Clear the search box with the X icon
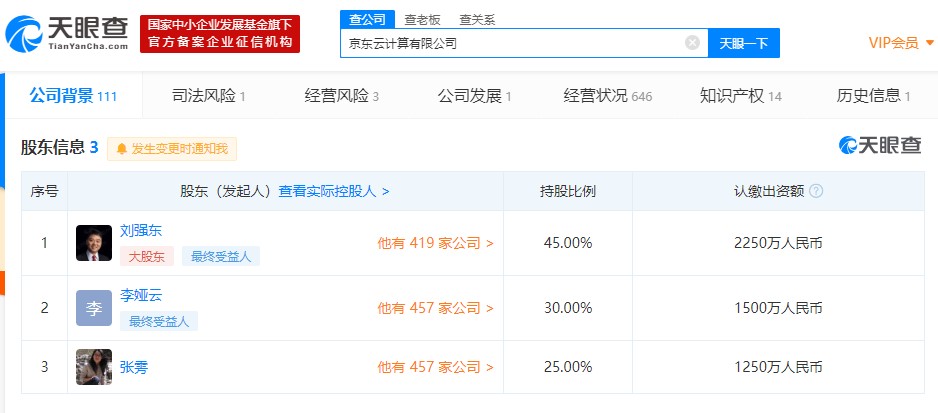This screenshot has width=938, height=413. (692, 42)
